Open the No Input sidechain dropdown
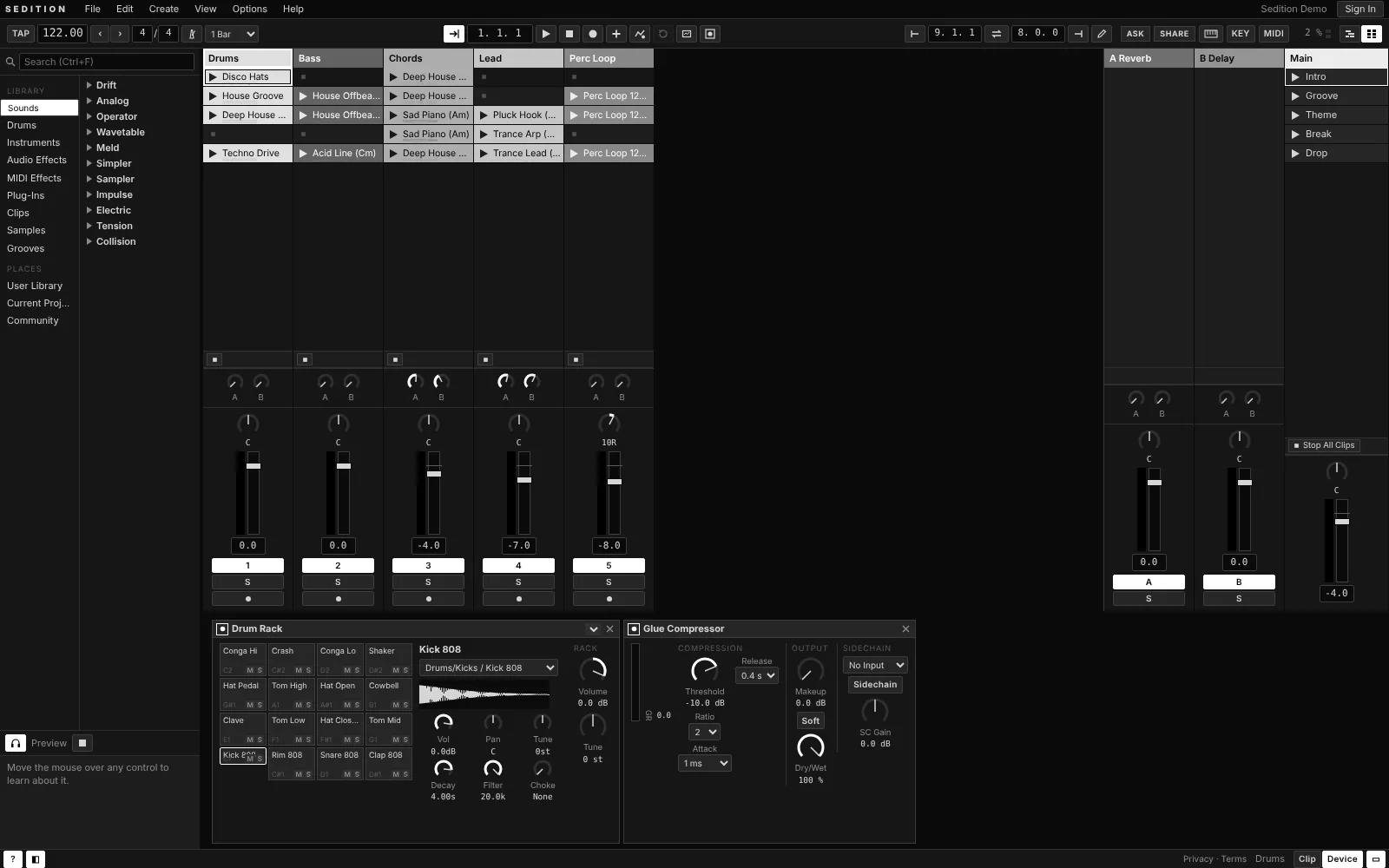The width and height of the screenshot is (1389, 868). (875, 665)
